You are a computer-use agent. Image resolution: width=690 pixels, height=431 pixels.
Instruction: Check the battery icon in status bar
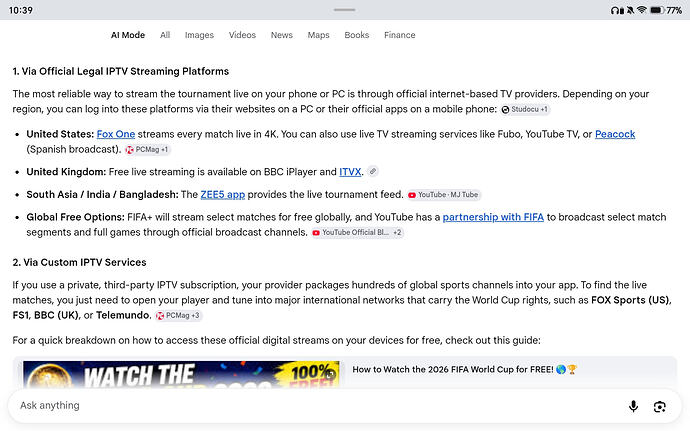657,10
